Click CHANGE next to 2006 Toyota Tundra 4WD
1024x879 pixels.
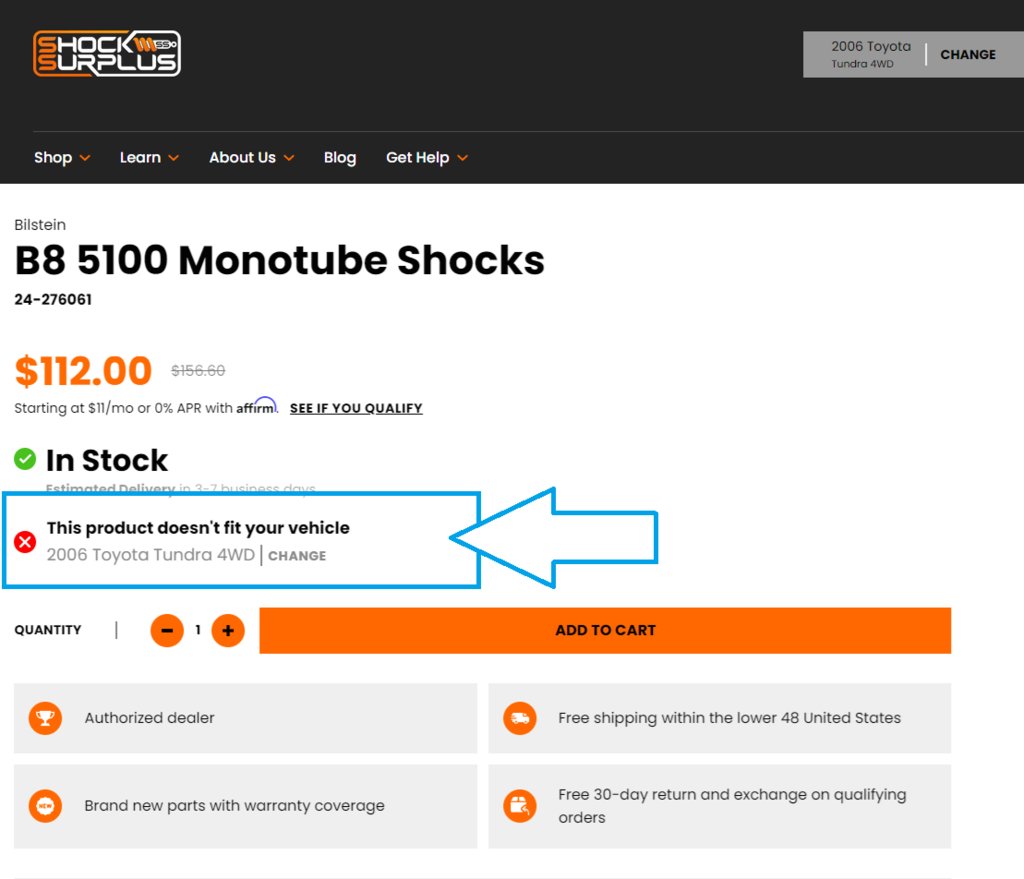(297, 556)
